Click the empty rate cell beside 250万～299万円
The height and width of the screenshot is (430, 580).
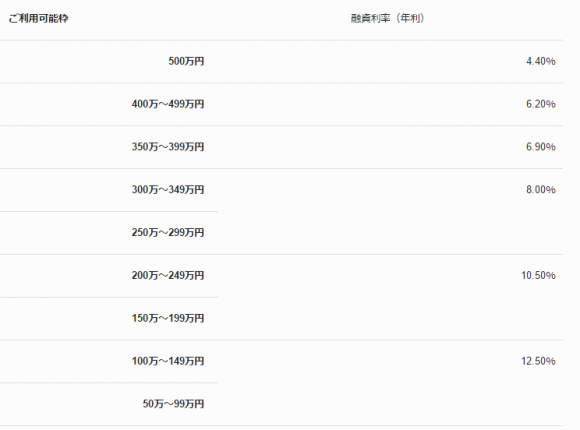click(391, 233)
